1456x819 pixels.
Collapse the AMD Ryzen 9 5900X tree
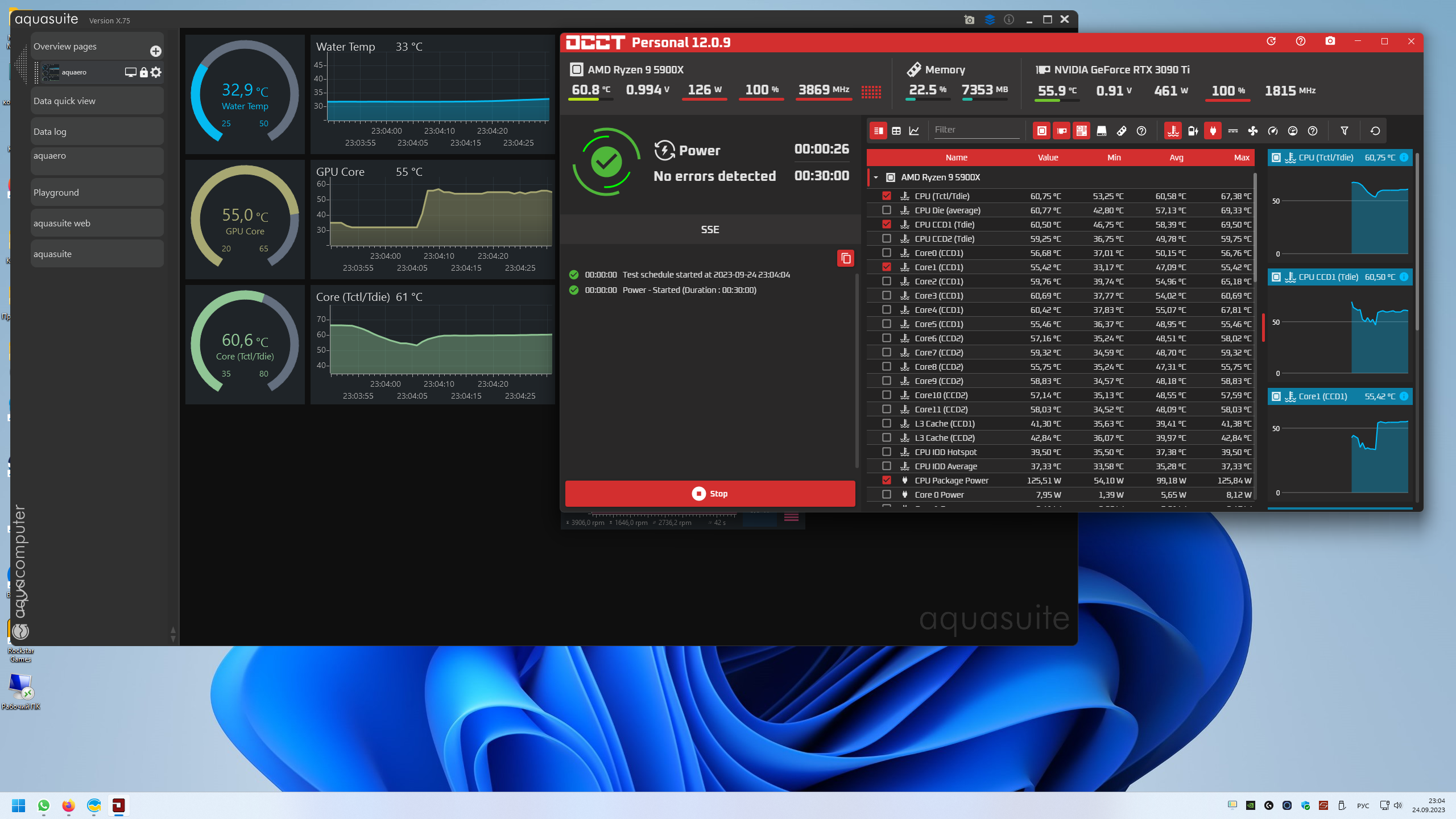click(876, 177)
